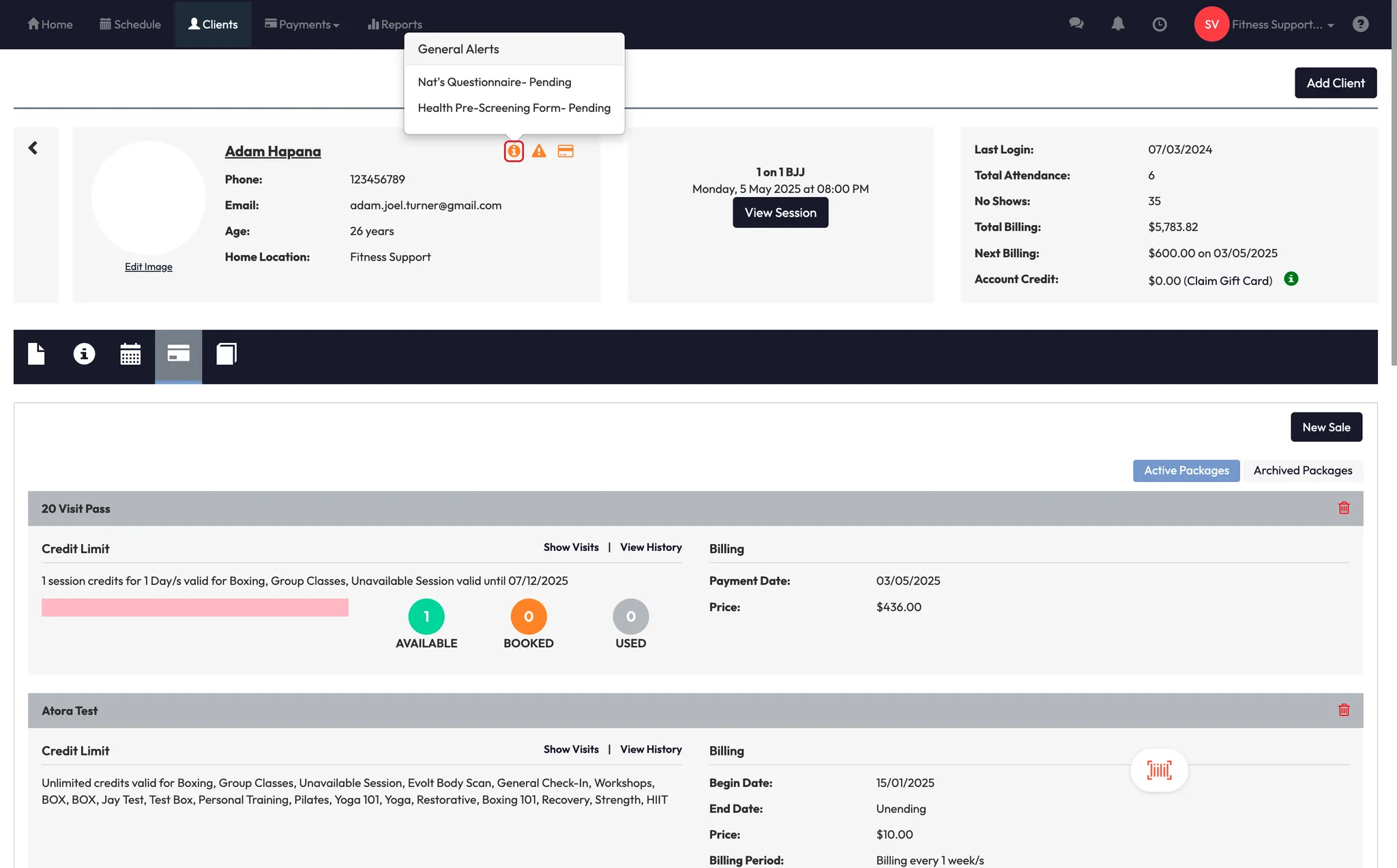
Task: Click the clock history icon in header
Action: pos(1160,25)
